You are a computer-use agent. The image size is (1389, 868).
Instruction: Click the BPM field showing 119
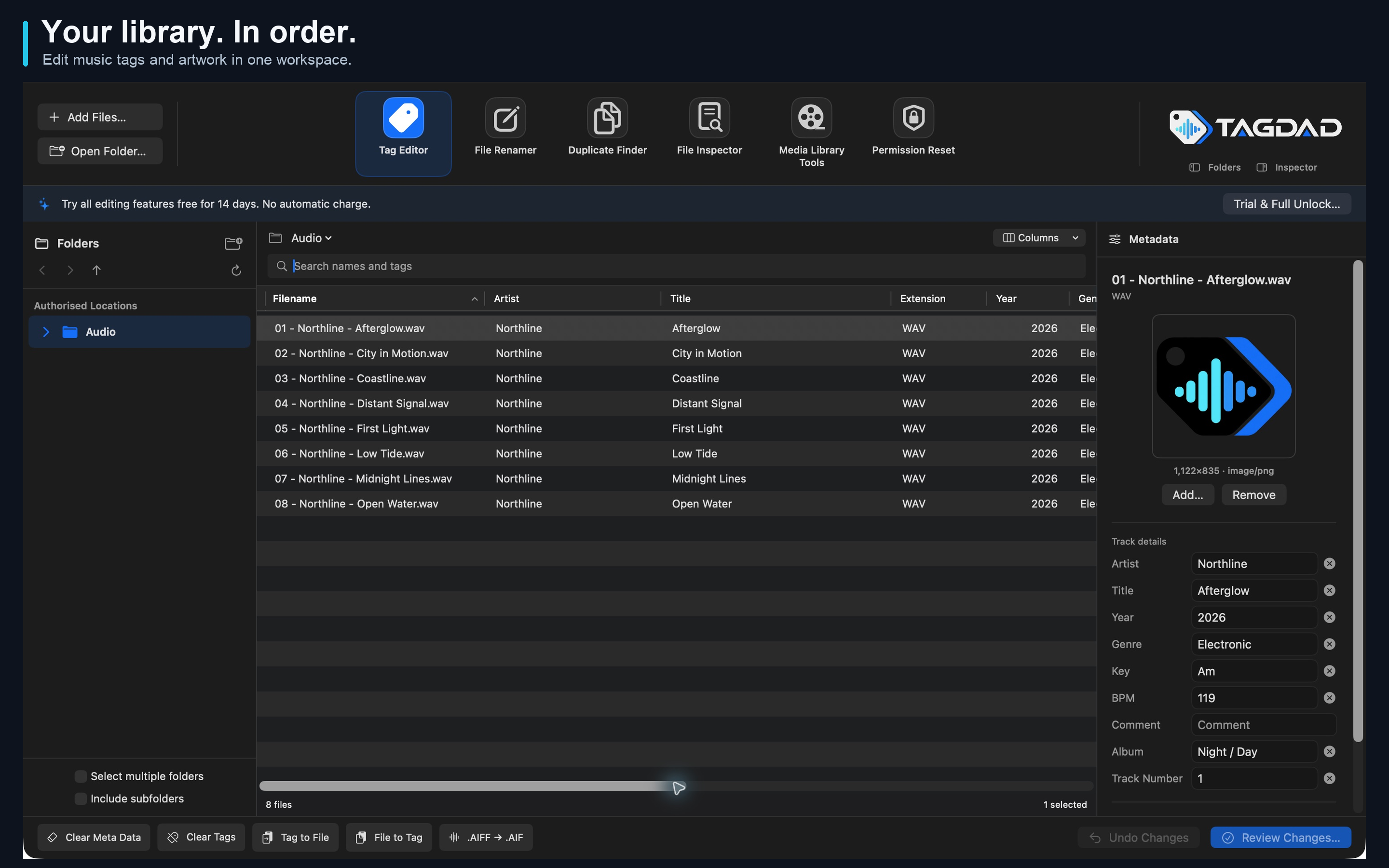(x=1254, y=698)
